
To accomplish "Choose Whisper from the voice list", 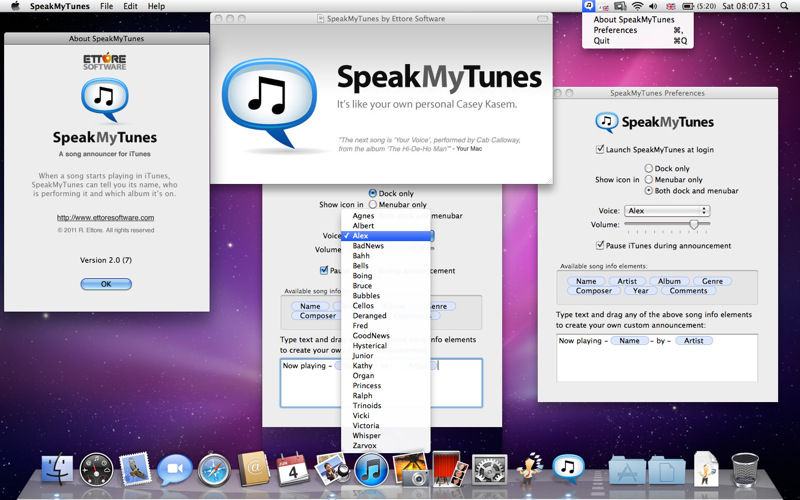I will coord(386,436).
